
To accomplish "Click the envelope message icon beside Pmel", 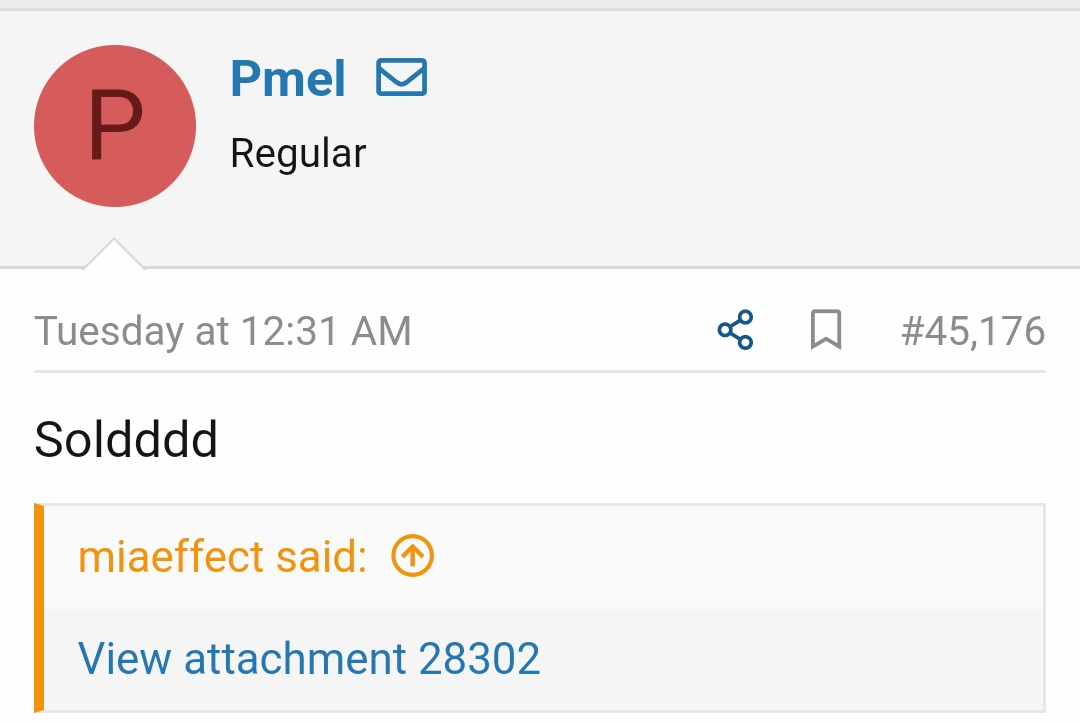I will pyautogui.click(x=401, y=78).
